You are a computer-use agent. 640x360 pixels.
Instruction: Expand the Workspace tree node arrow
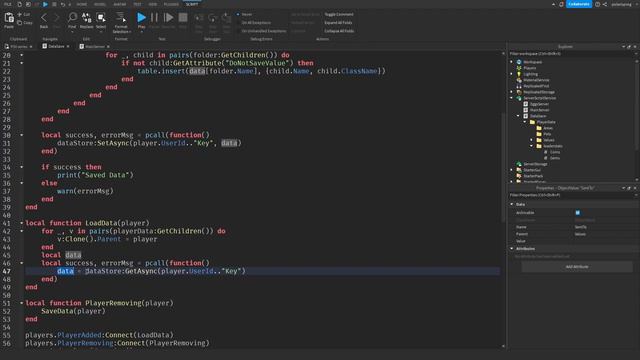coord(511,62)
